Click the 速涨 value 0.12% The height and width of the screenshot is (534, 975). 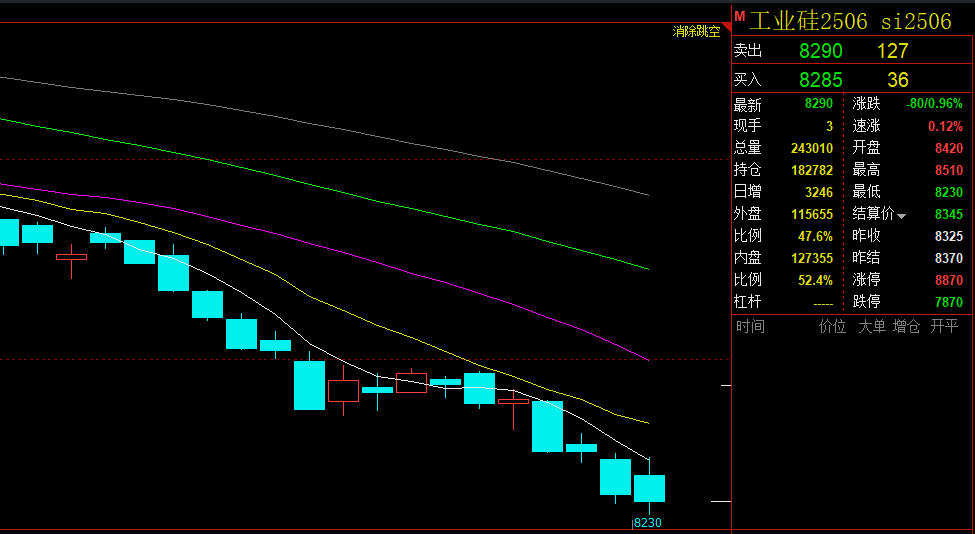click(945, 126)
